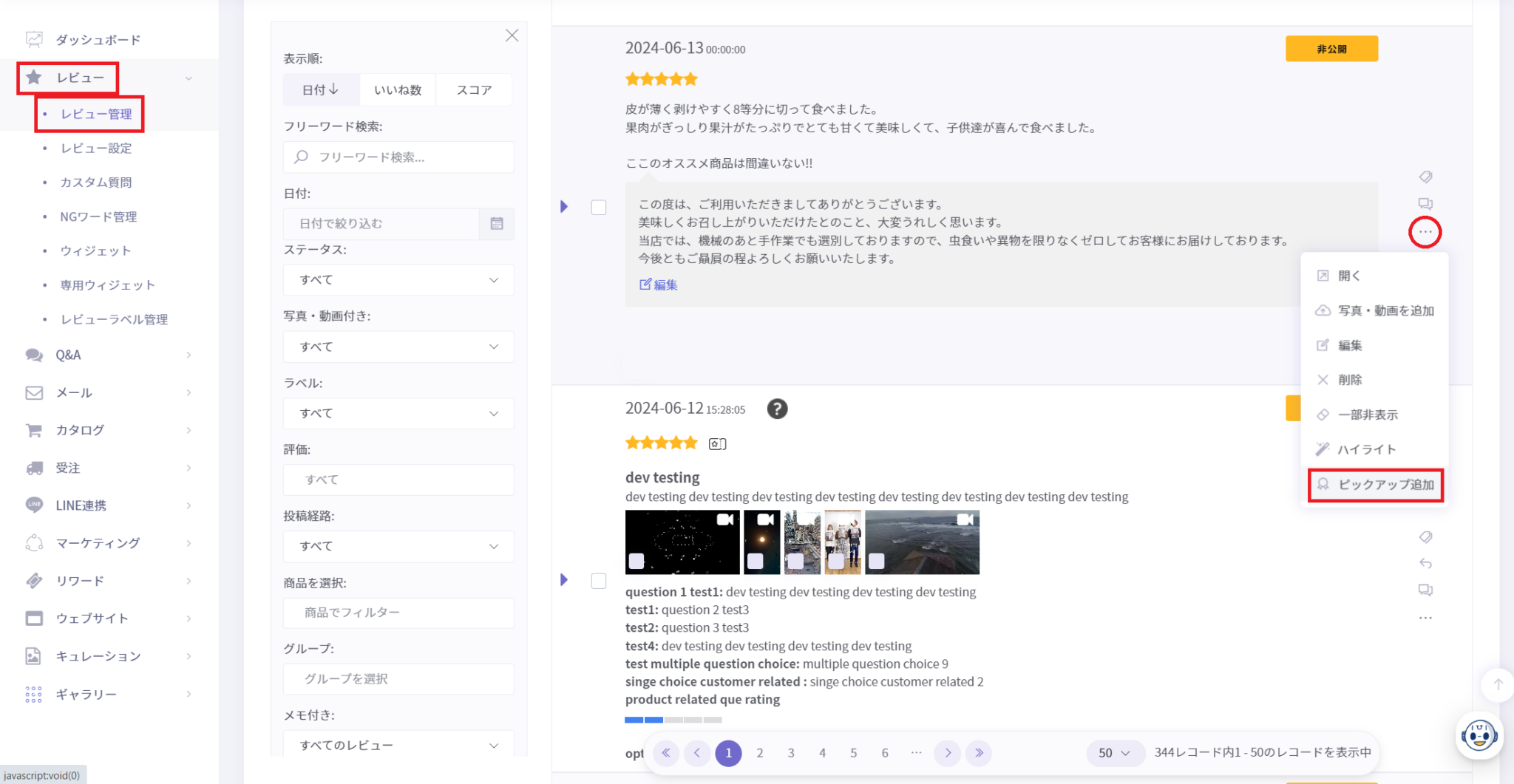Change the 50 records-per-page dropdown

[1115, 753]
